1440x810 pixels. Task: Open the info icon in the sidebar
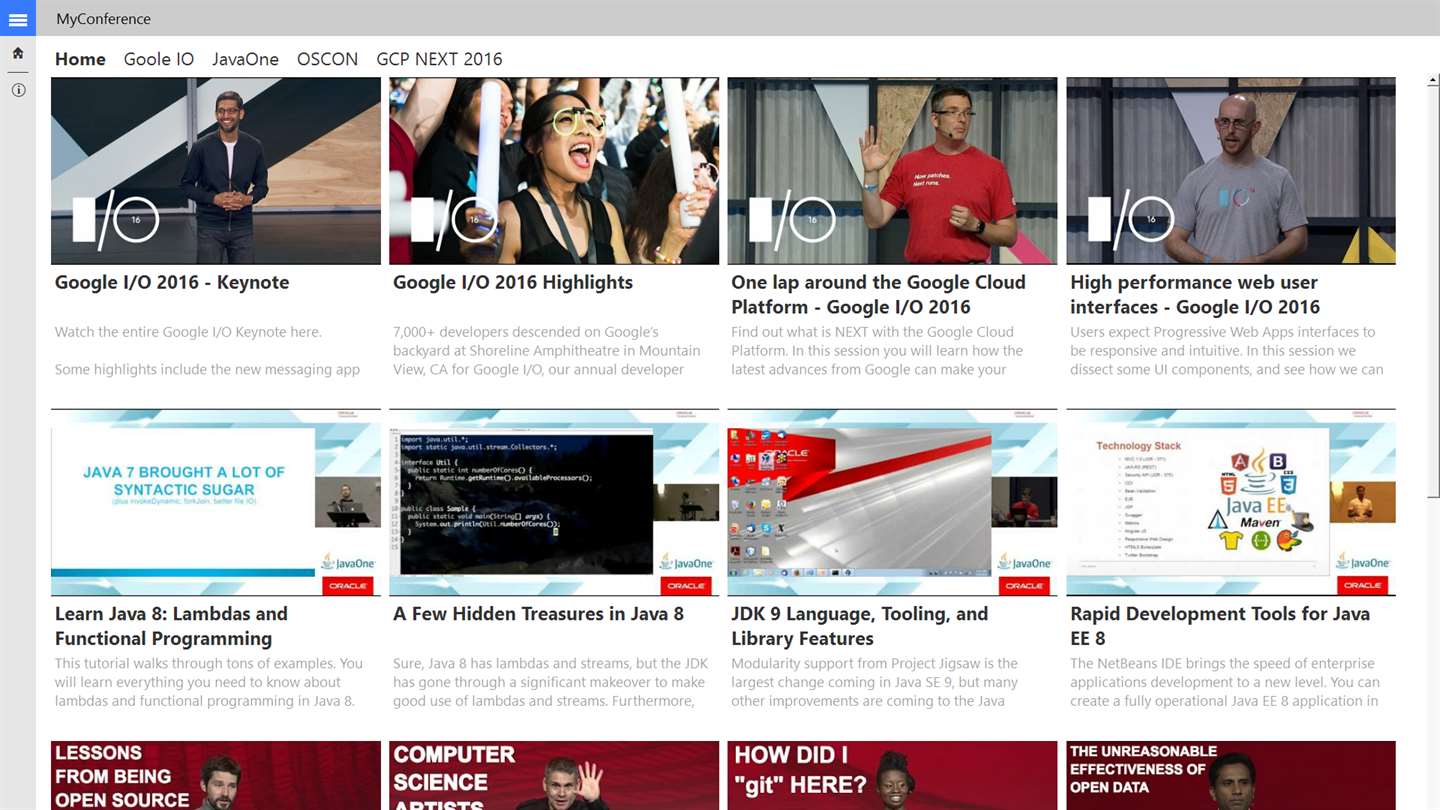click(18, 90)
